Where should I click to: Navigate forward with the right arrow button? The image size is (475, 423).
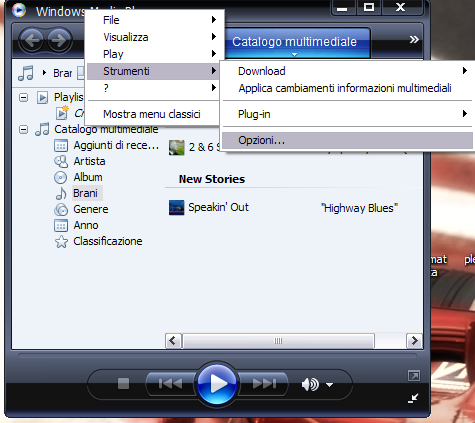click(60, 41)
